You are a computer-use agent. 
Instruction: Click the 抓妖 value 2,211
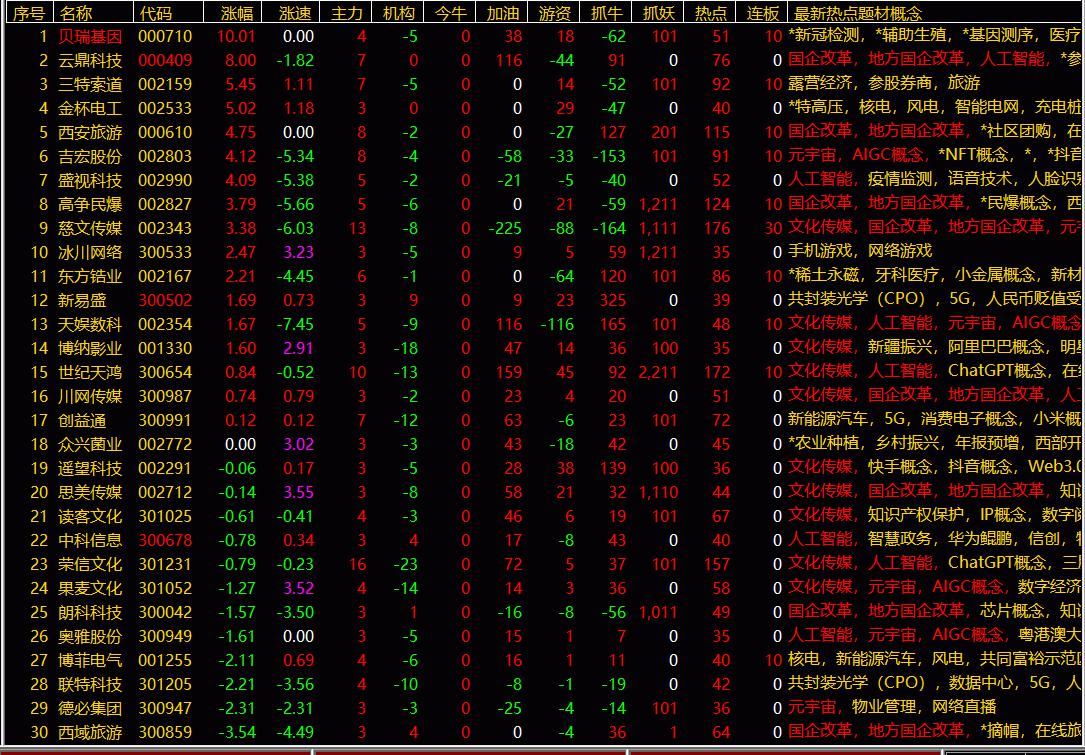tap(659, 372)
